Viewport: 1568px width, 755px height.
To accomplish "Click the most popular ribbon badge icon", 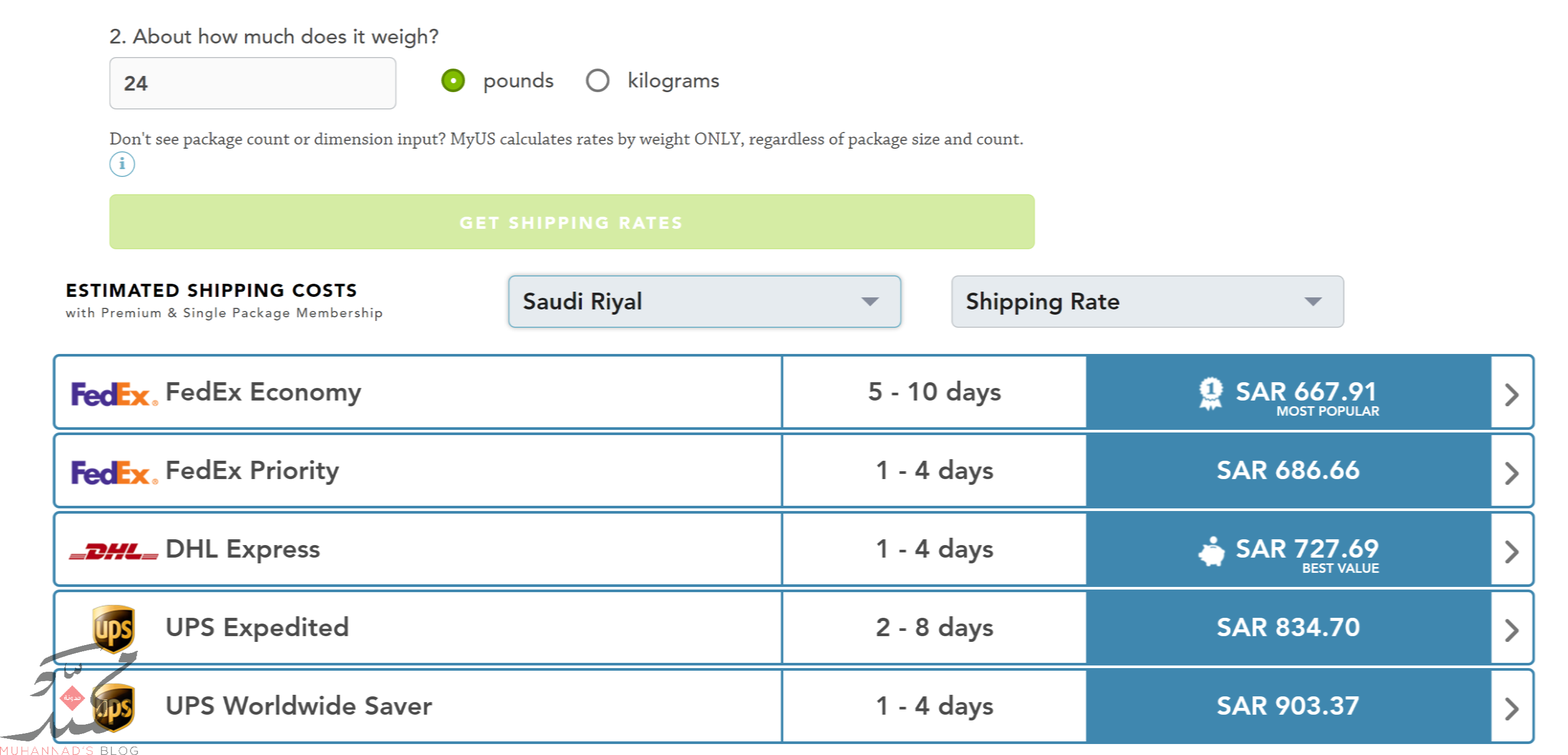I will click(1210, 393).
